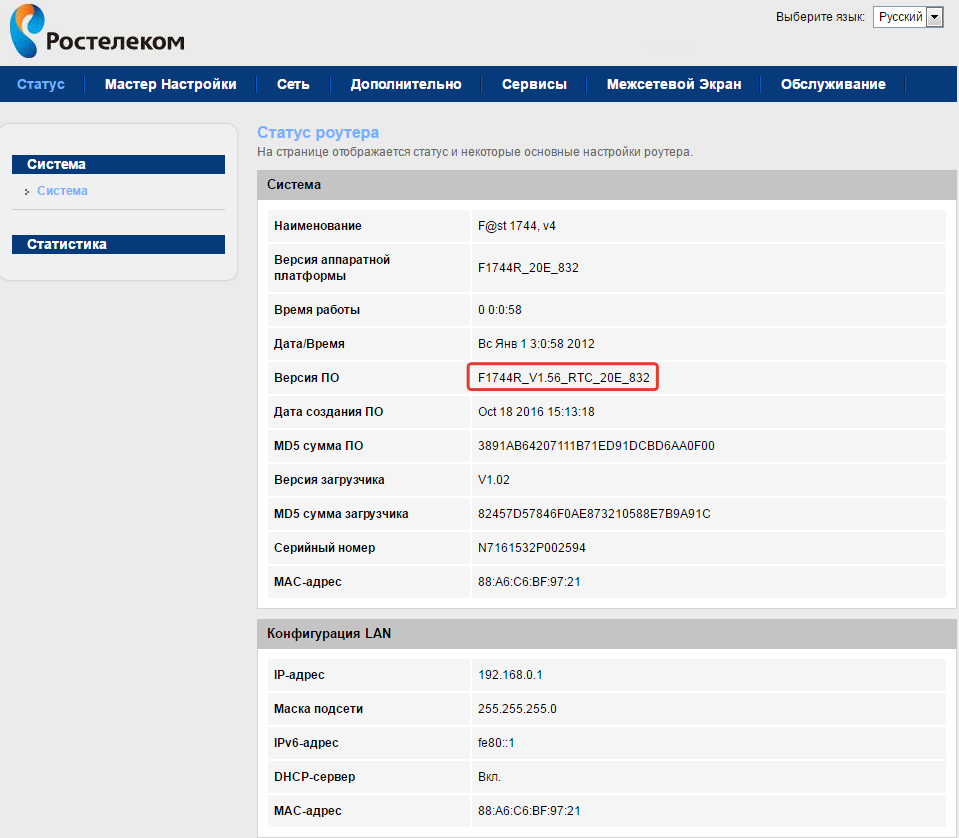Image resolution: width=959 pixels, height=838 pixels.
Task: Click the LAN IP address 192.168.0.1
Action: tap(510, 675)
